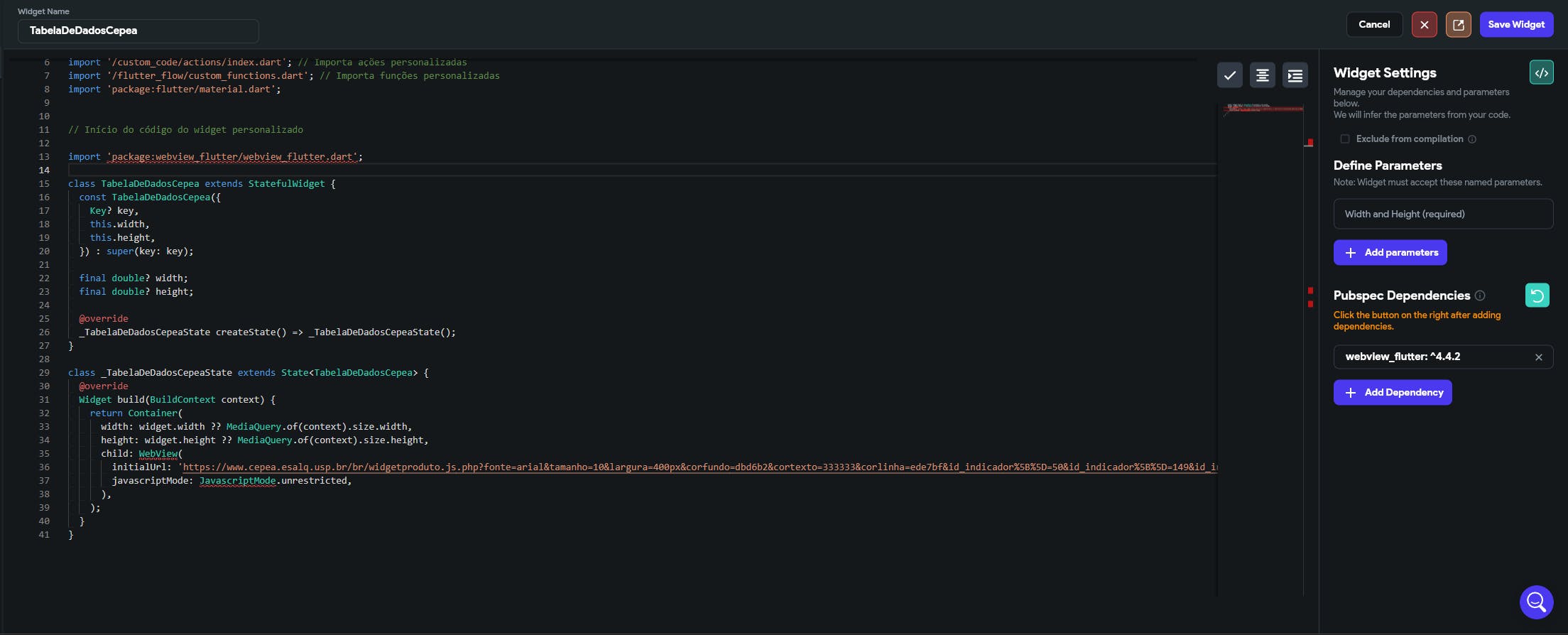1568x635 pixels.
Task: Click the center-align format code icon
Action: point(1262,75)
